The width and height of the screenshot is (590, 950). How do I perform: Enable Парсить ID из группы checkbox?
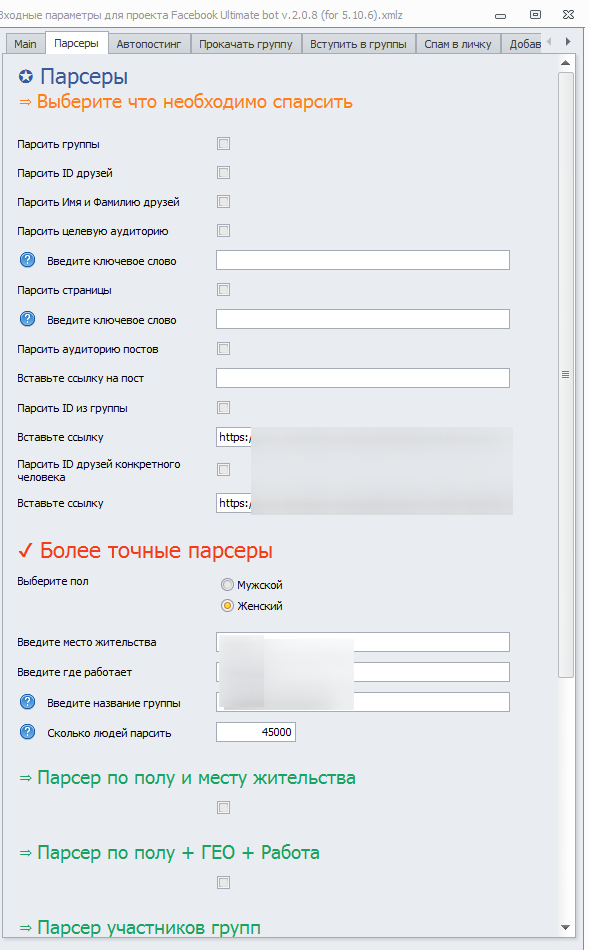tap(224, 408)
